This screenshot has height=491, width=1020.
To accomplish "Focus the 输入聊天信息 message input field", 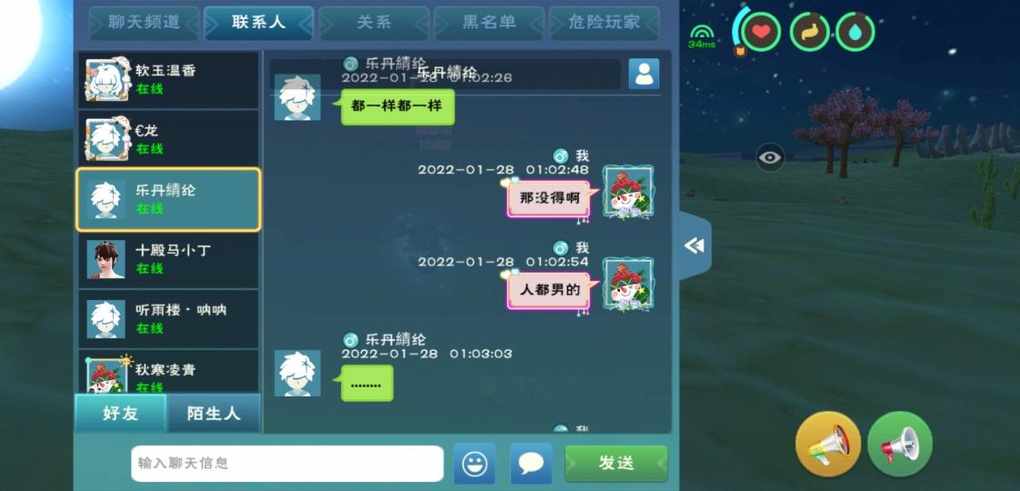I will pos(287,464).
